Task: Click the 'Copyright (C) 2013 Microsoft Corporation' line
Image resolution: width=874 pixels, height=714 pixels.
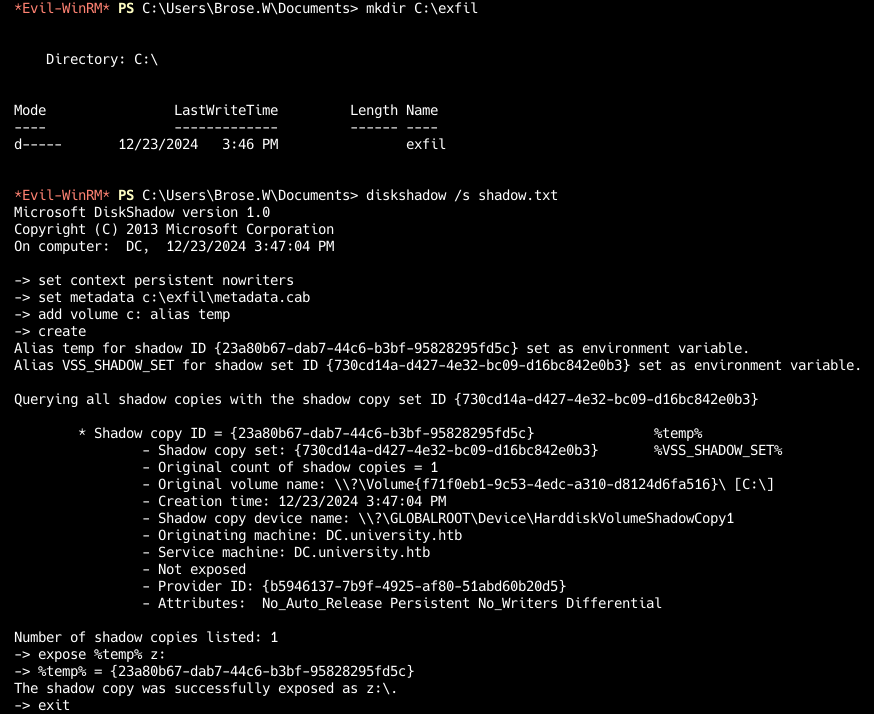Action: 174,229
